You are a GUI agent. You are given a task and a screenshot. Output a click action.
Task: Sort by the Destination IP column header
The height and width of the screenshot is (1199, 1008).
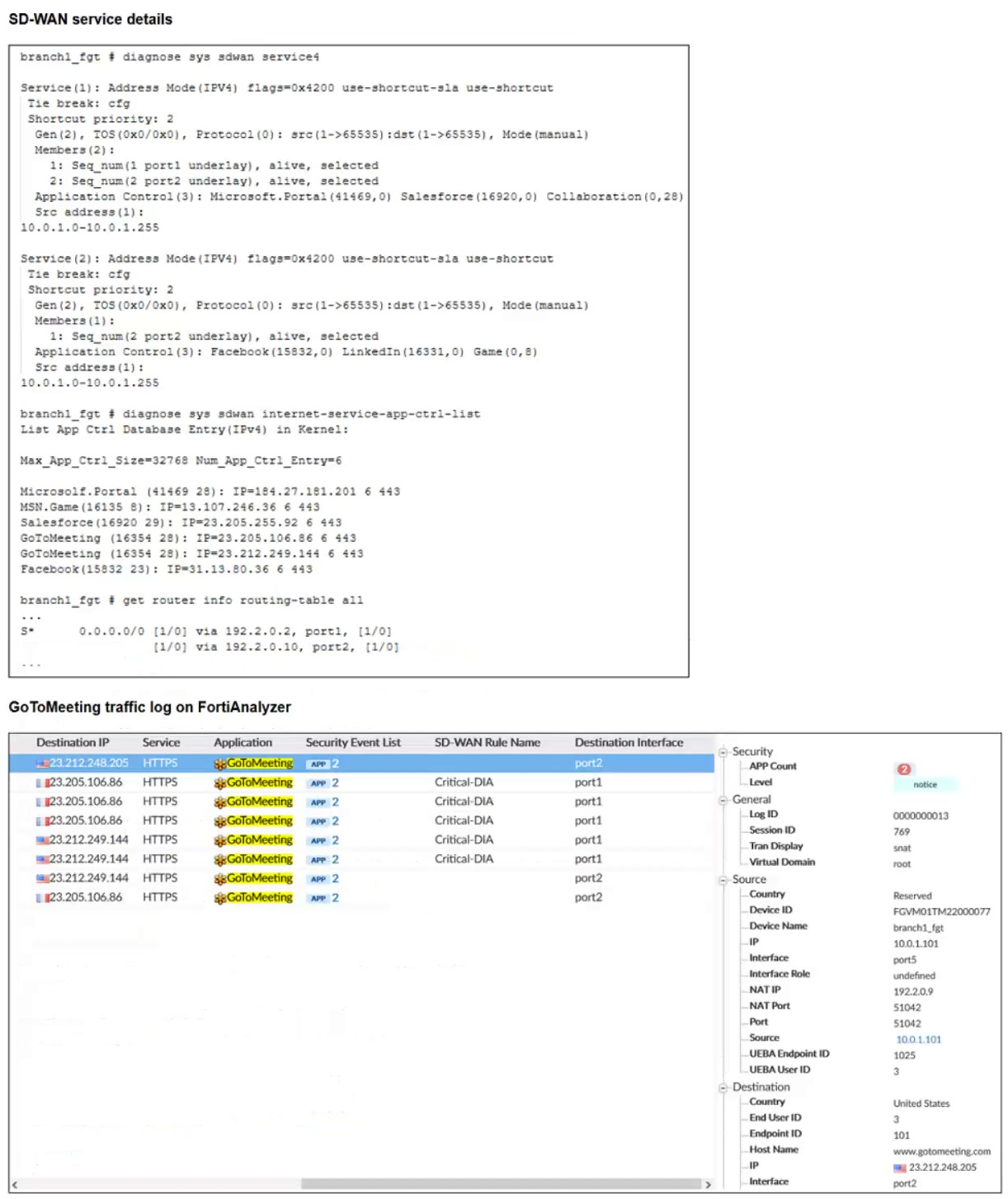73,742
